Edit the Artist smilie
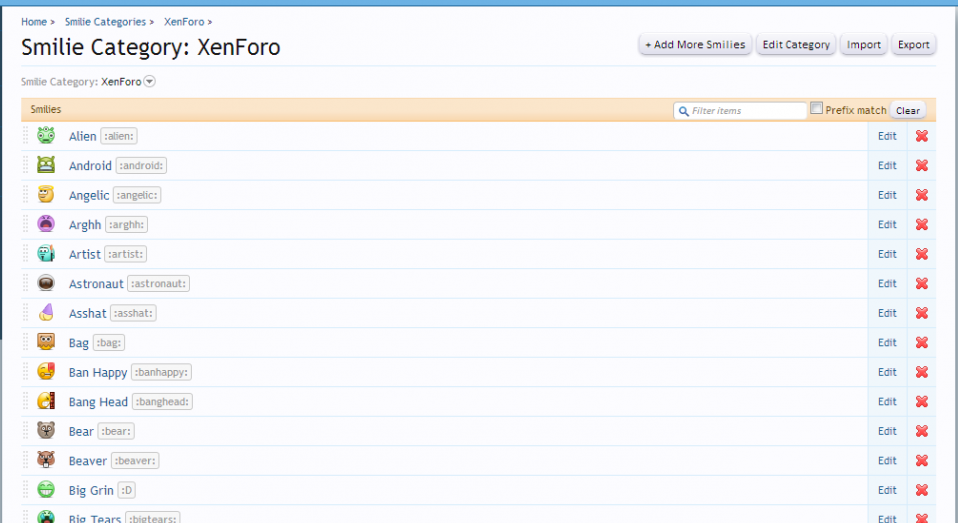Image resolution: width=958 pixels, height=523 pixels. (887, 254)
